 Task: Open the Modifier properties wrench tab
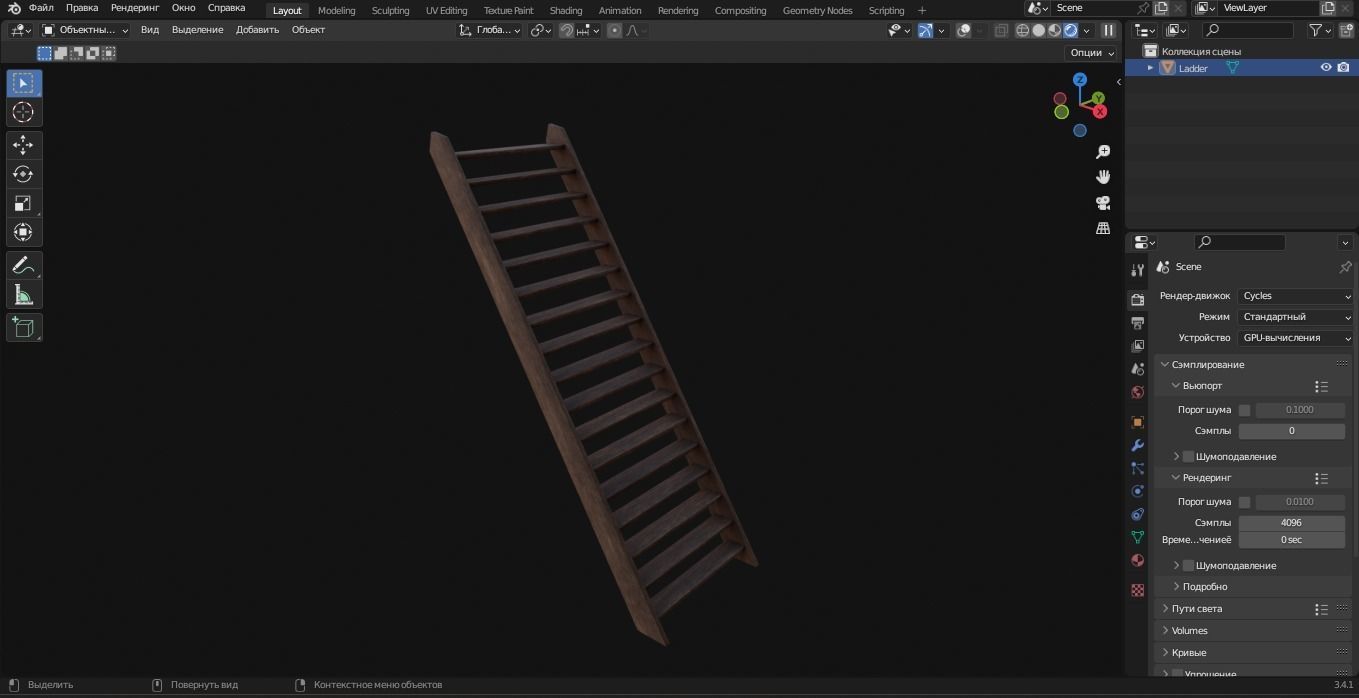pyautogui.click(x=1137, y=445)
